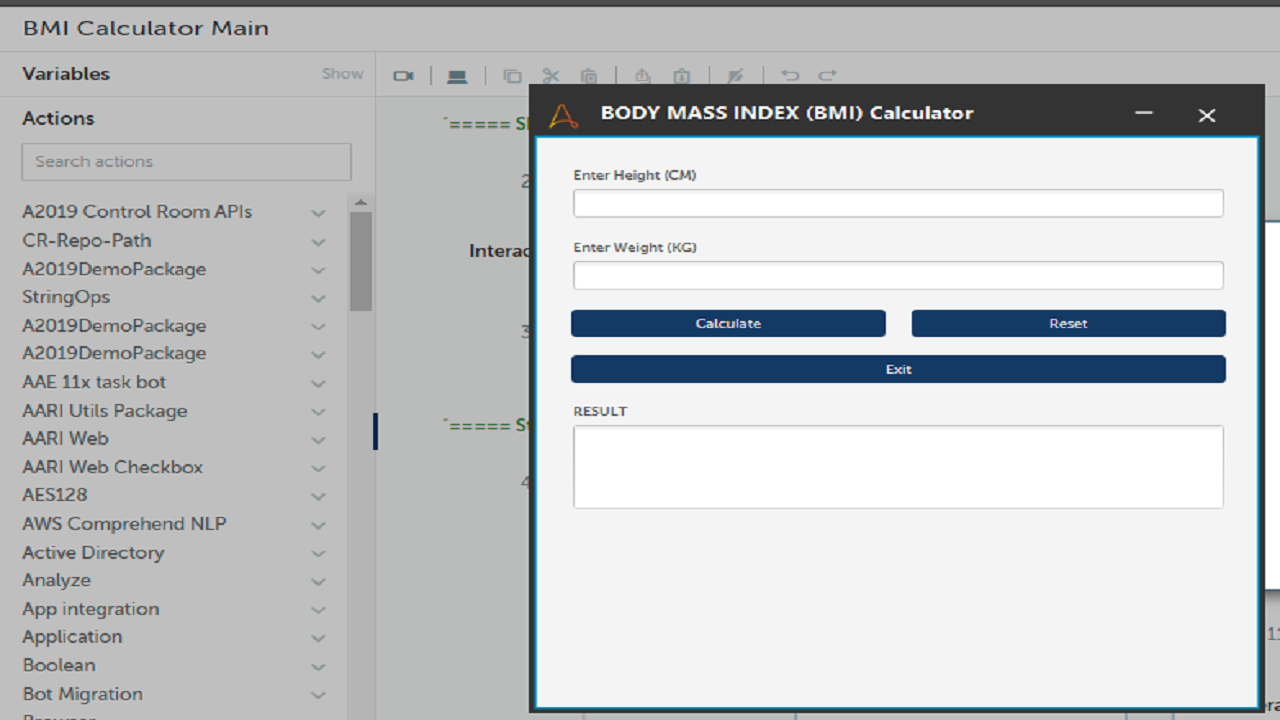Screen dimensions: 1280x720
Task: Select 'AES128' in actions list
Action: [x=55, y=495]
